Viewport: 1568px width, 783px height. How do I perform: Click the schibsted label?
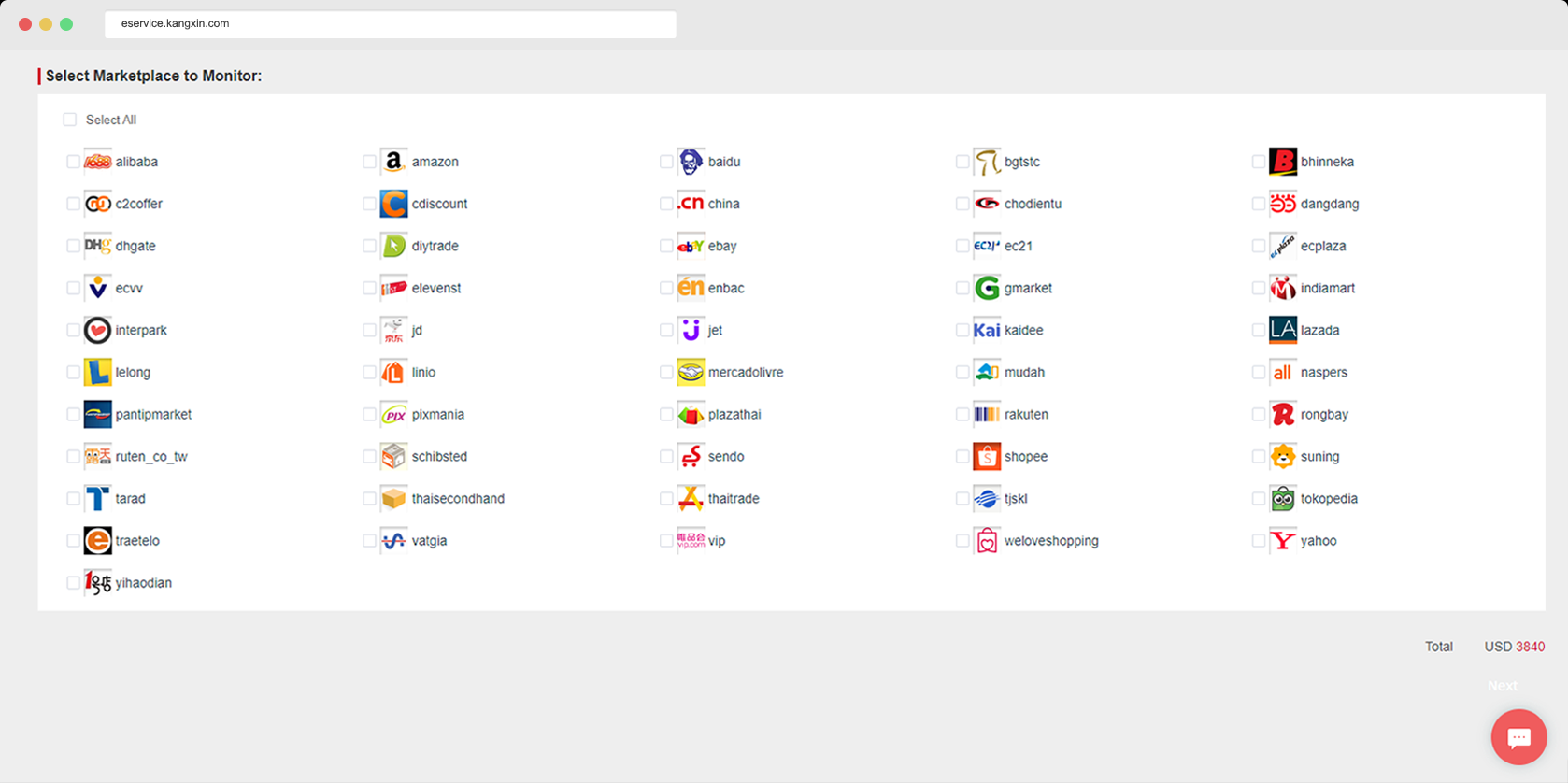439,456
